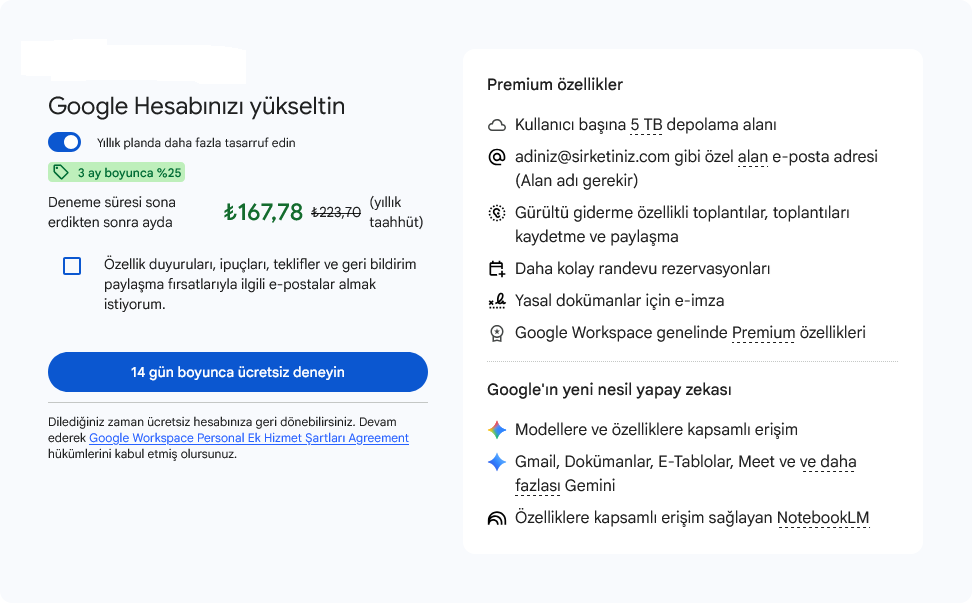The width and height of the screenshot is (972, 603).
Task: Check the feature announcements email opt-in checkbox
Action: 72,266
